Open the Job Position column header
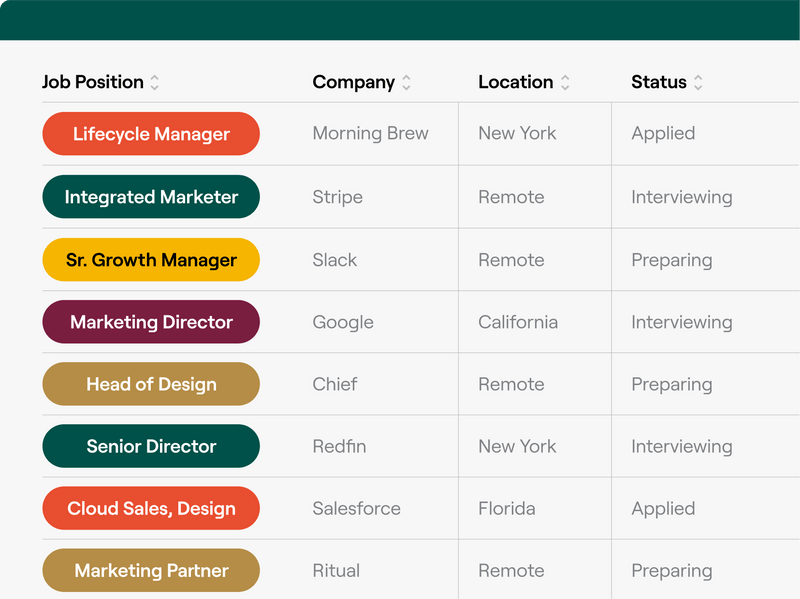The width and height of the screenshot is (800, 599). pos(95,82)
